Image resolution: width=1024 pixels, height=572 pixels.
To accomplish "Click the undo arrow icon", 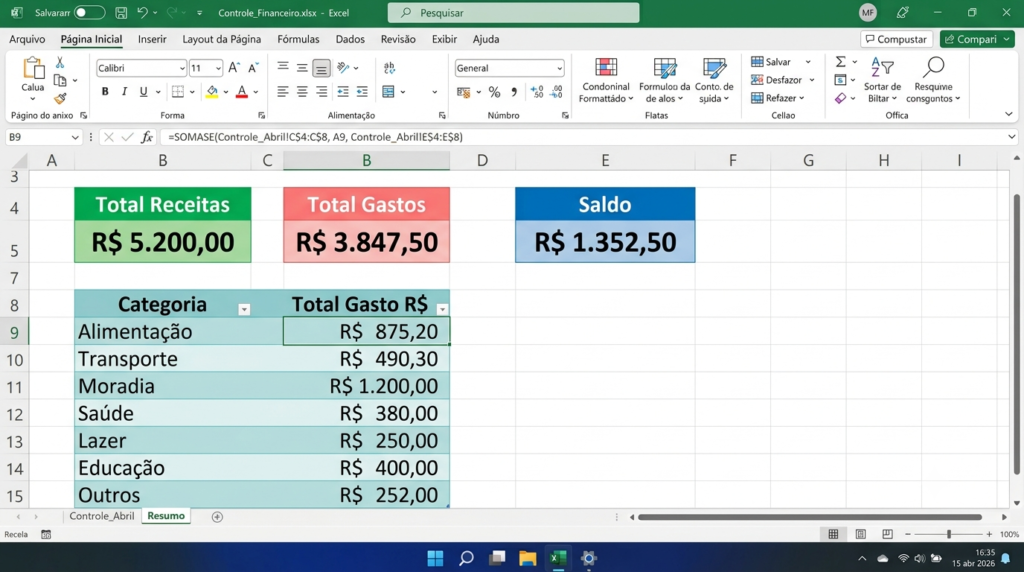I will click(x=142, y=12).
